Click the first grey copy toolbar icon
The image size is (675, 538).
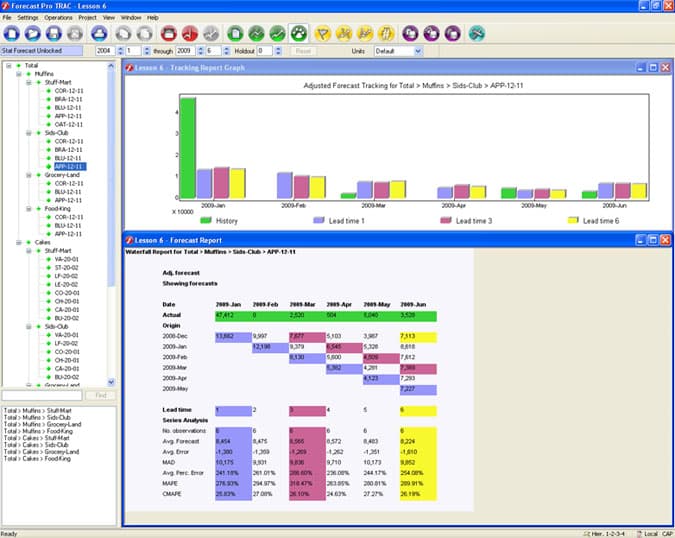124,33
